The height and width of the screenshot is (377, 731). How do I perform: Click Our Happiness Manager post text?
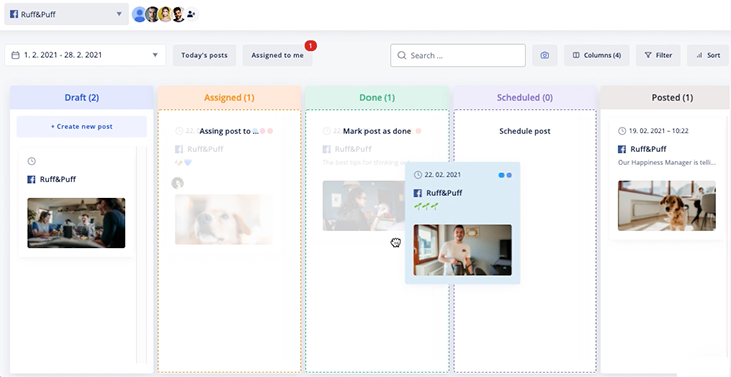667,163
